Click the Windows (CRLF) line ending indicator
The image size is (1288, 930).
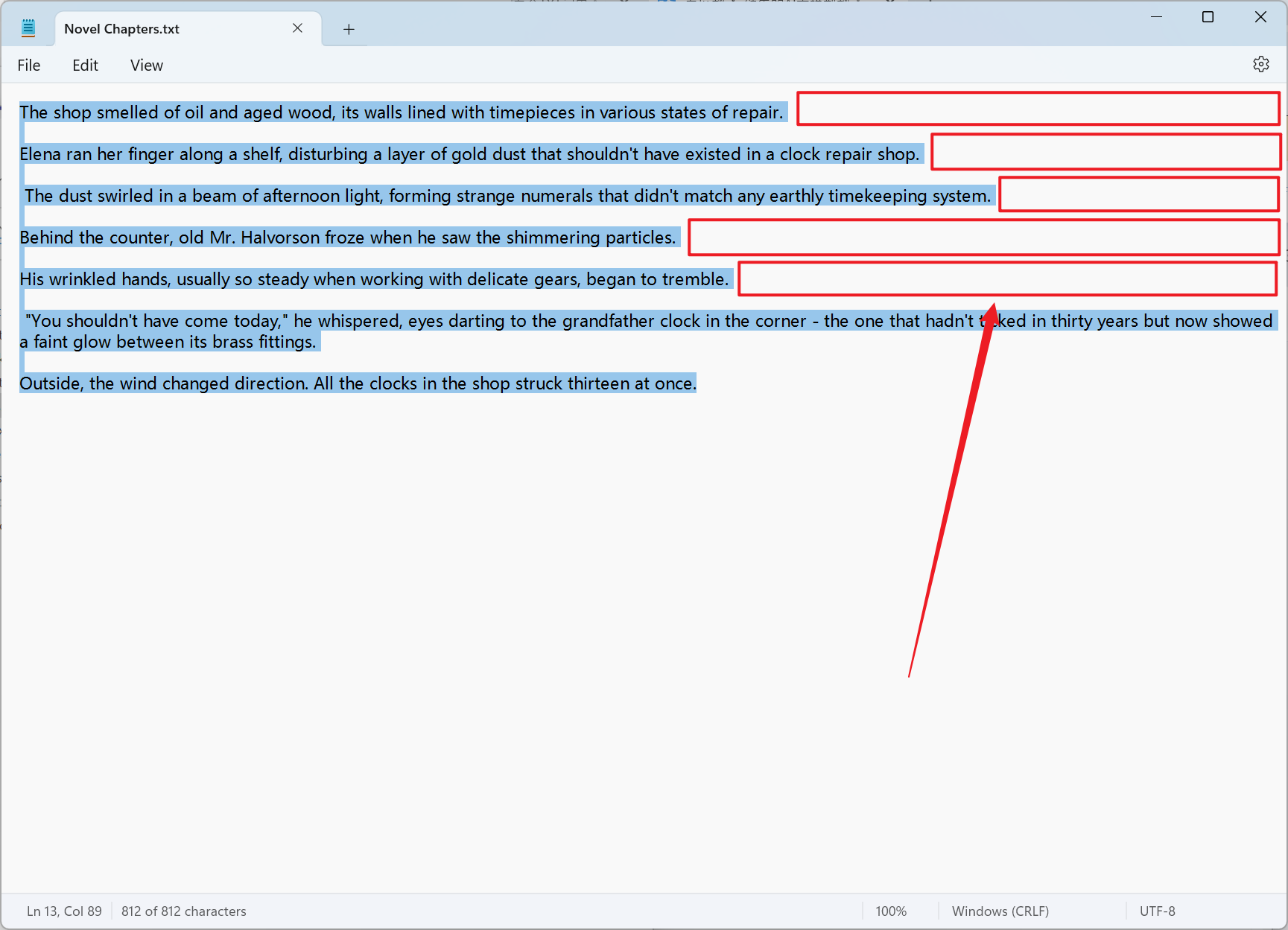[1000, 911]
